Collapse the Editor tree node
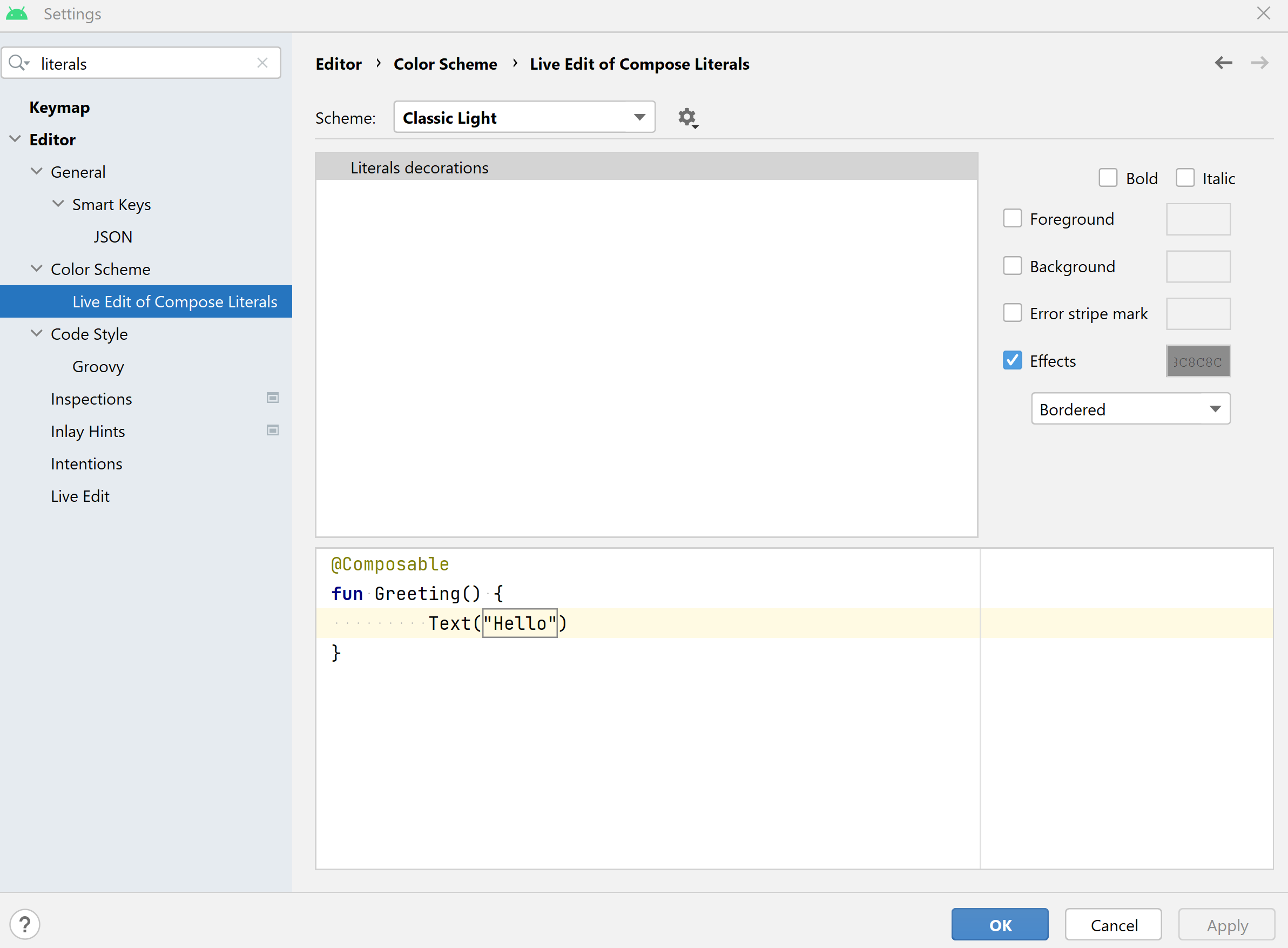Screen dimensions: 1288x948 coord(16,139)
